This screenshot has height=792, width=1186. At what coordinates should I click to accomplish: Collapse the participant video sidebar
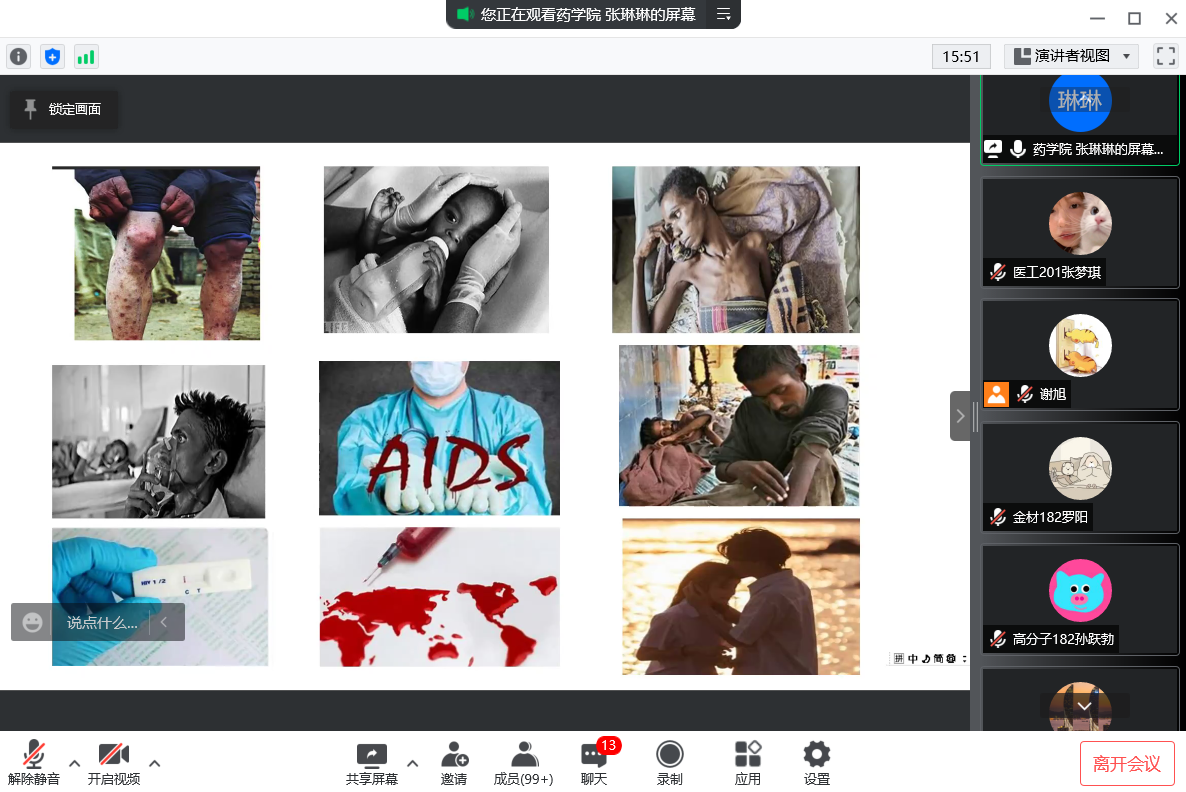960,416
